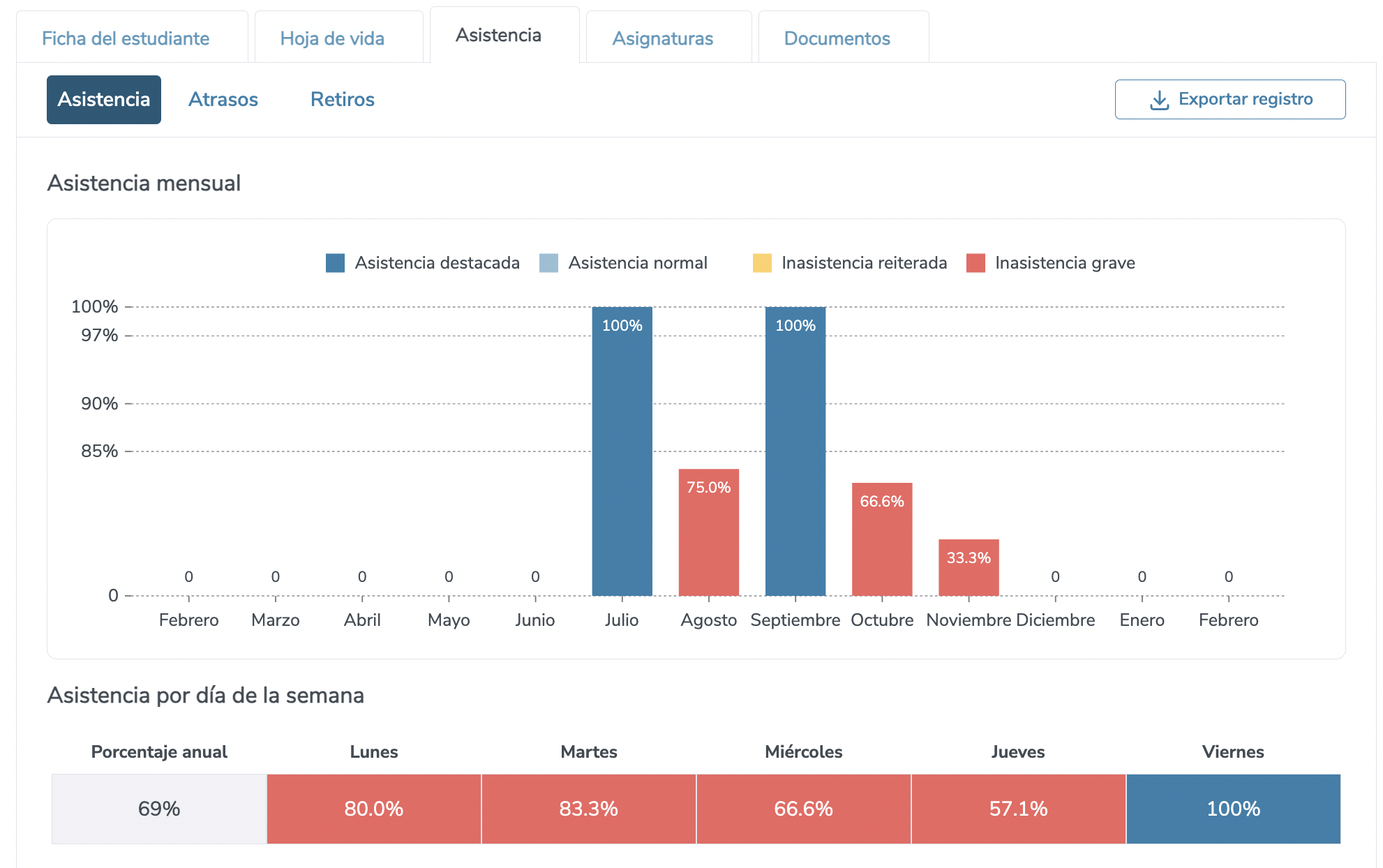Toggle Asistencia normal legend swatch

[x=549, y=263]
